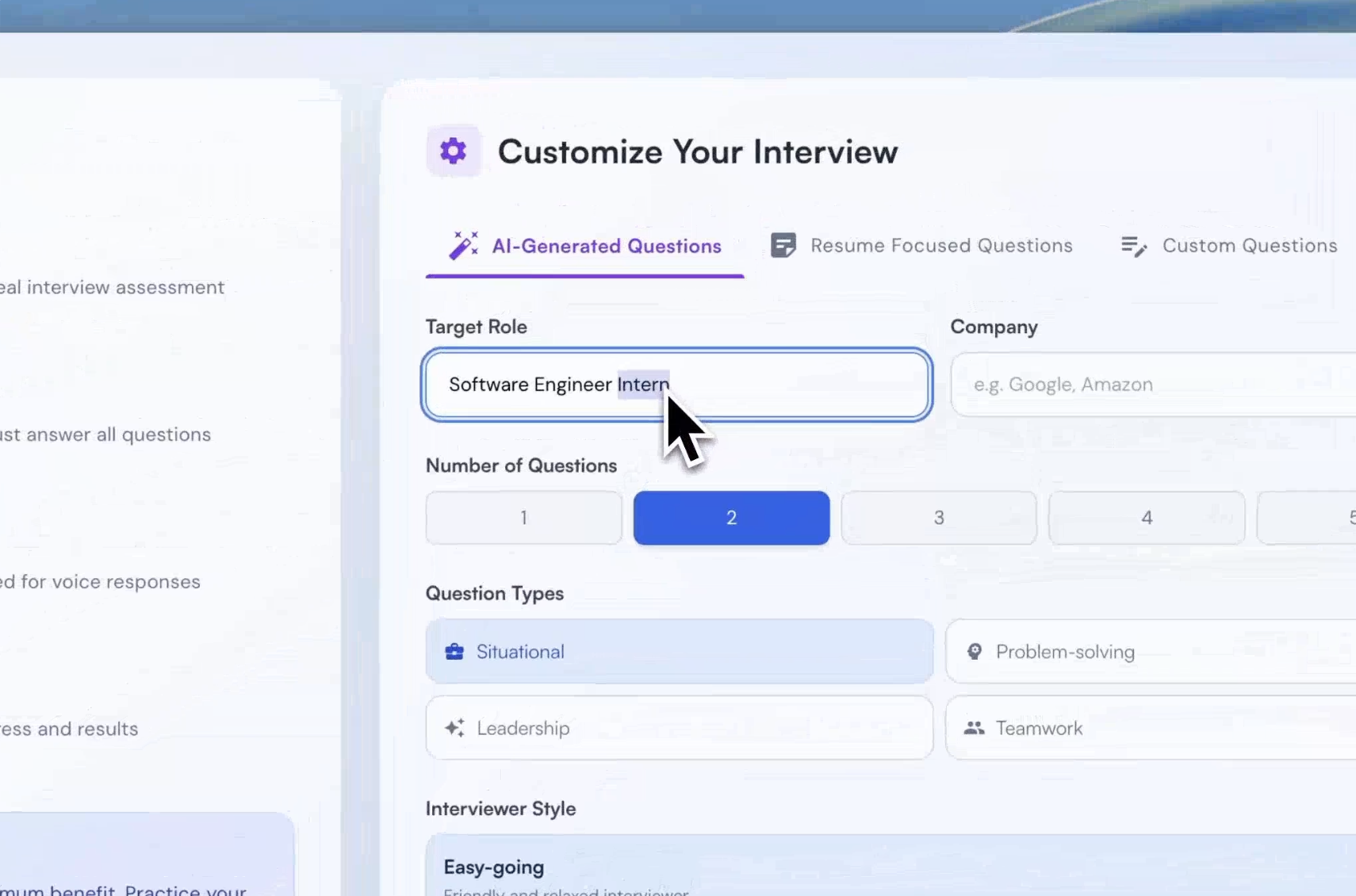Select 4 in Number of Questions

point(1147,518)
